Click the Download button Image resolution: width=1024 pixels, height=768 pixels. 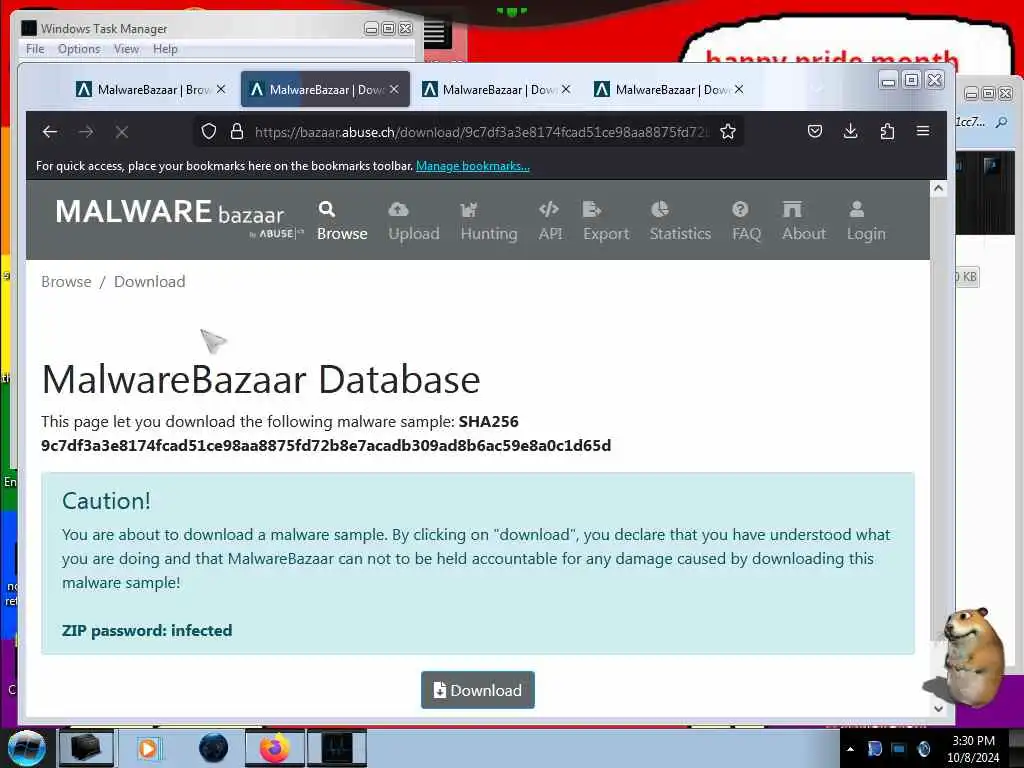point(477,690)
